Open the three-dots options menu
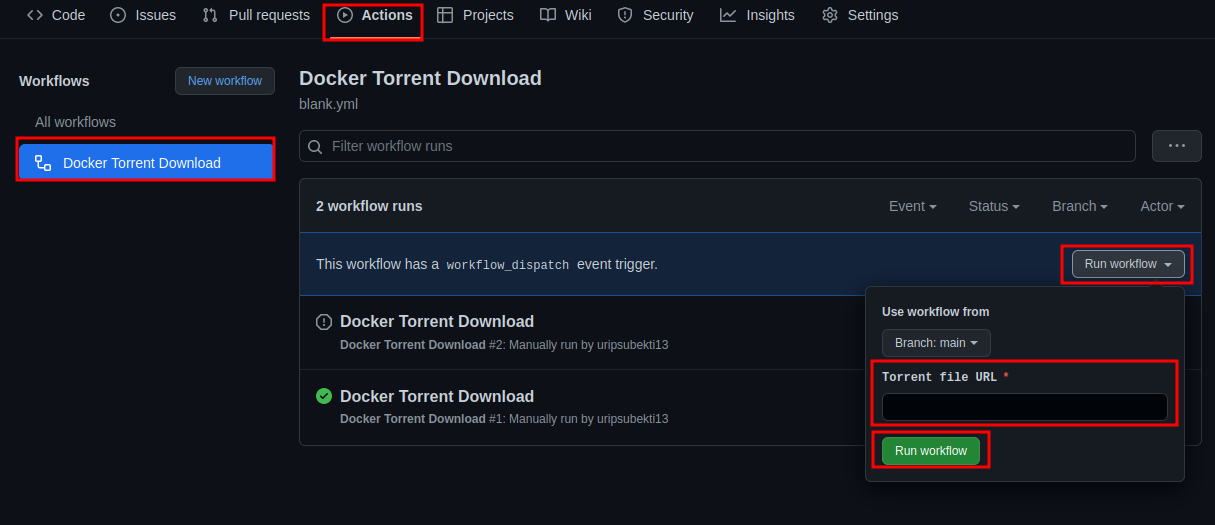The height and width of the screenshot is (525, 1215). 1177,146
